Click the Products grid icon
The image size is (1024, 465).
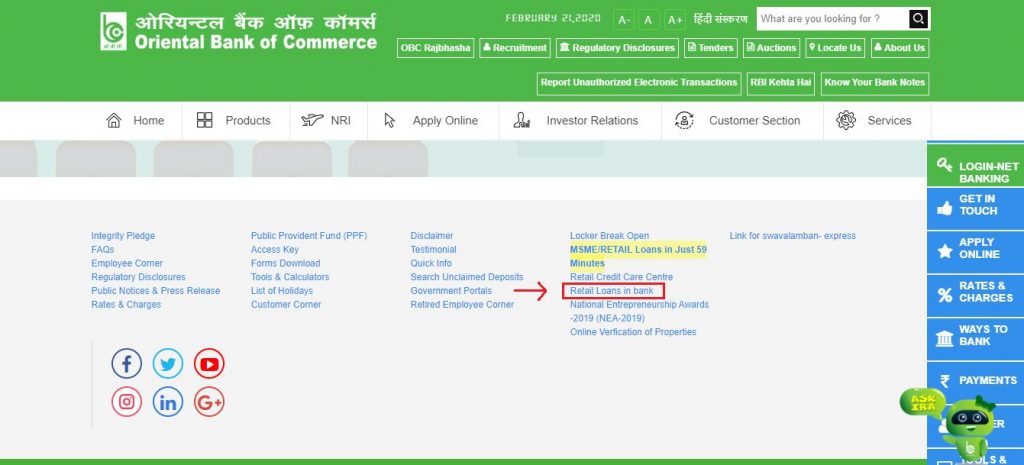click(x=204, y=120)
